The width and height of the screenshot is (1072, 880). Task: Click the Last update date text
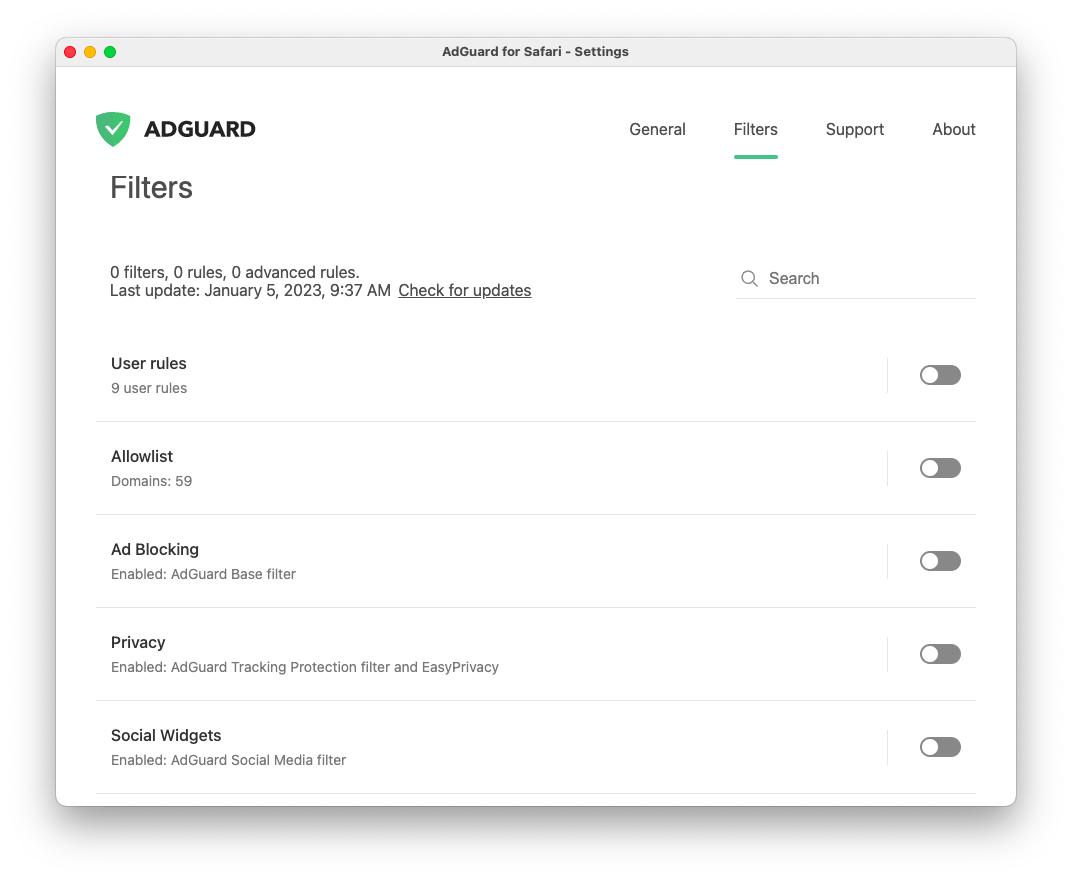tap(250, 291)
